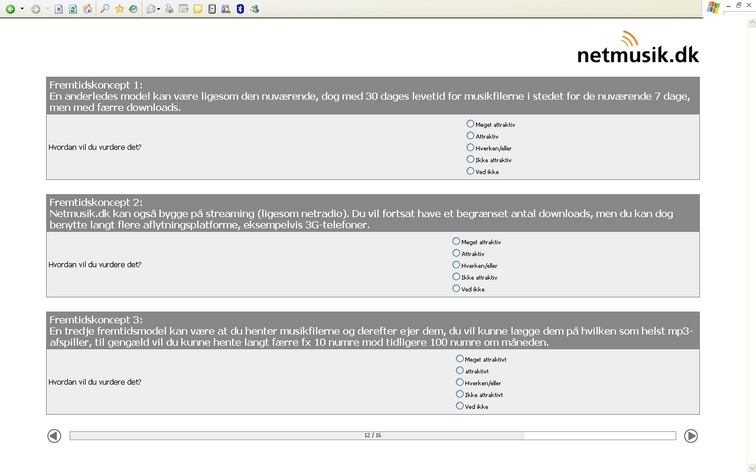Go to the Home page icon
Viewport: 756px width, 472px height.
tap(87, 9)
